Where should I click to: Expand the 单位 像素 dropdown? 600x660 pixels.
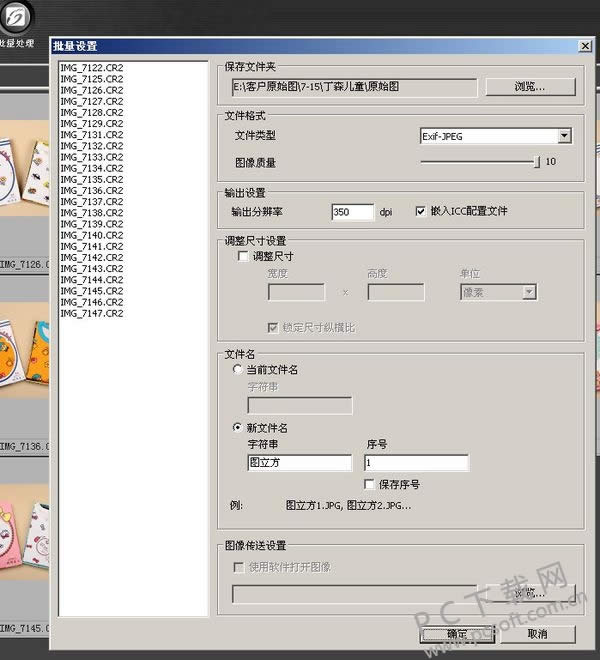pyautogui.click(x=529, y=292)
